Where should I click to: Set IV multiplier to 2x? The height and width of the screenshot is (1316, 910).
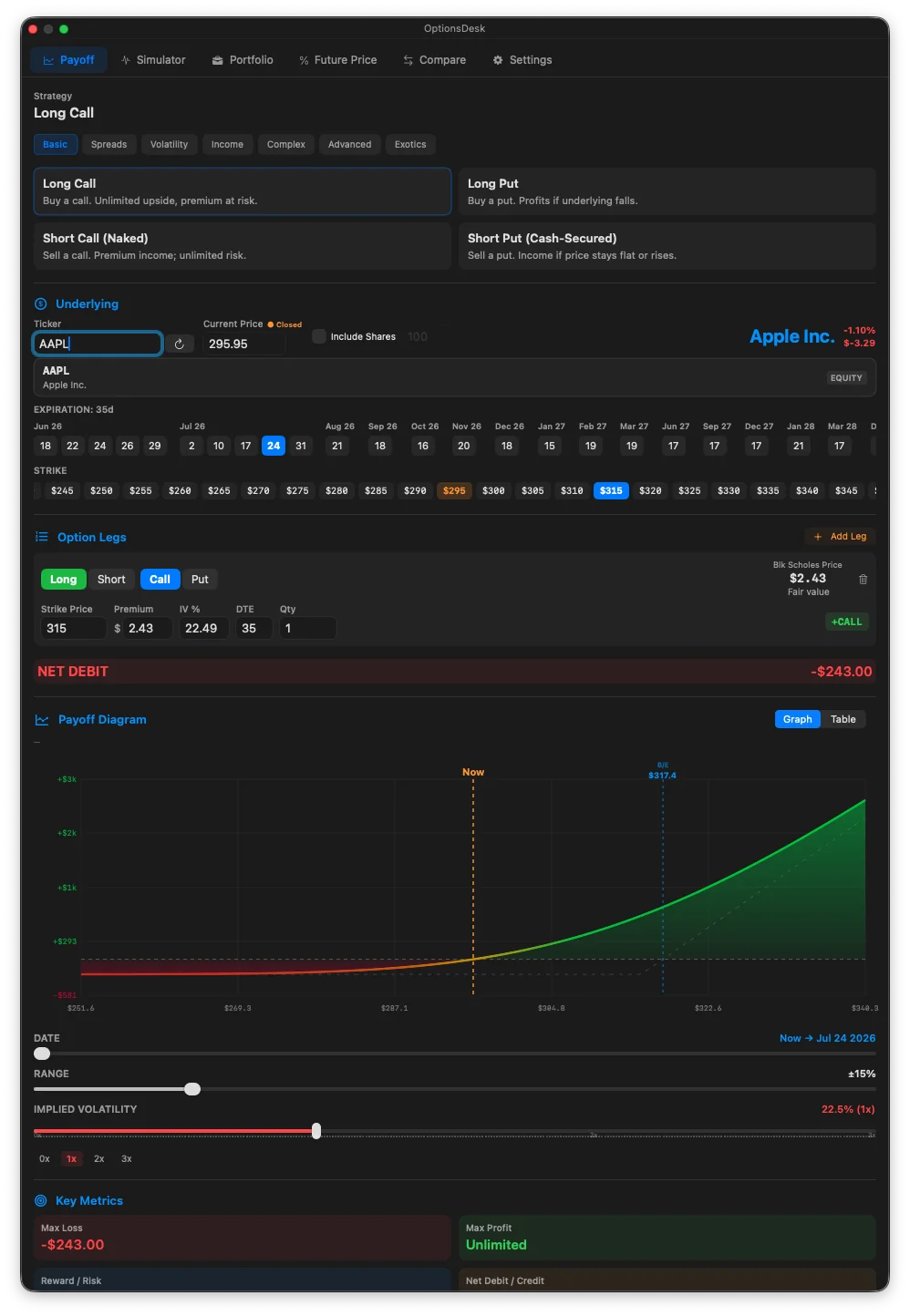[x=99, y=1159]
